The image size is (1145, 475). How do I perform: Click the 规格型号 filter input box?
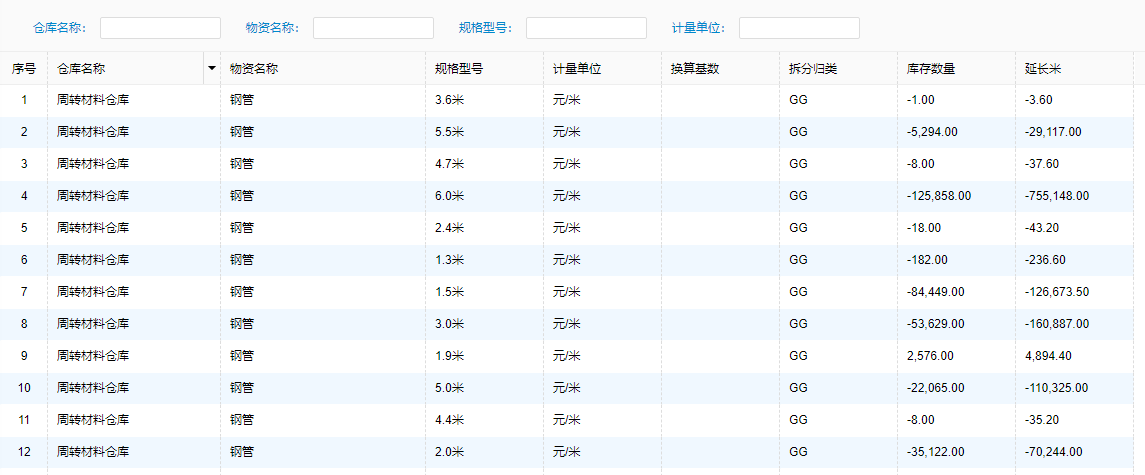[586, 28]
